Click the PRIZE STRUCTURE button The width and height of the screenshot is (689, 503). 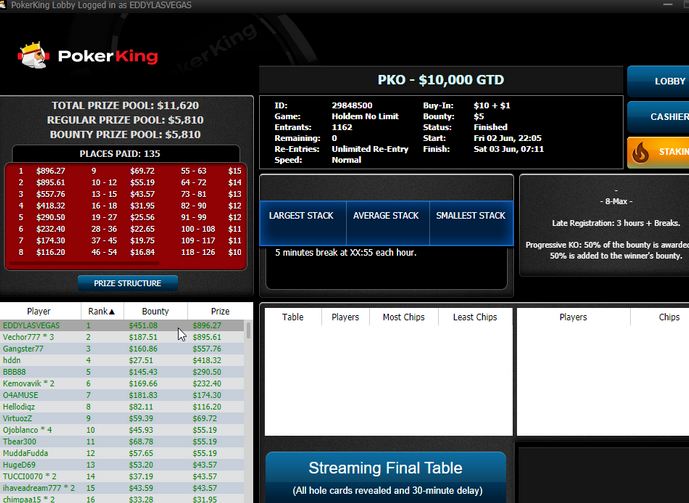127,283
